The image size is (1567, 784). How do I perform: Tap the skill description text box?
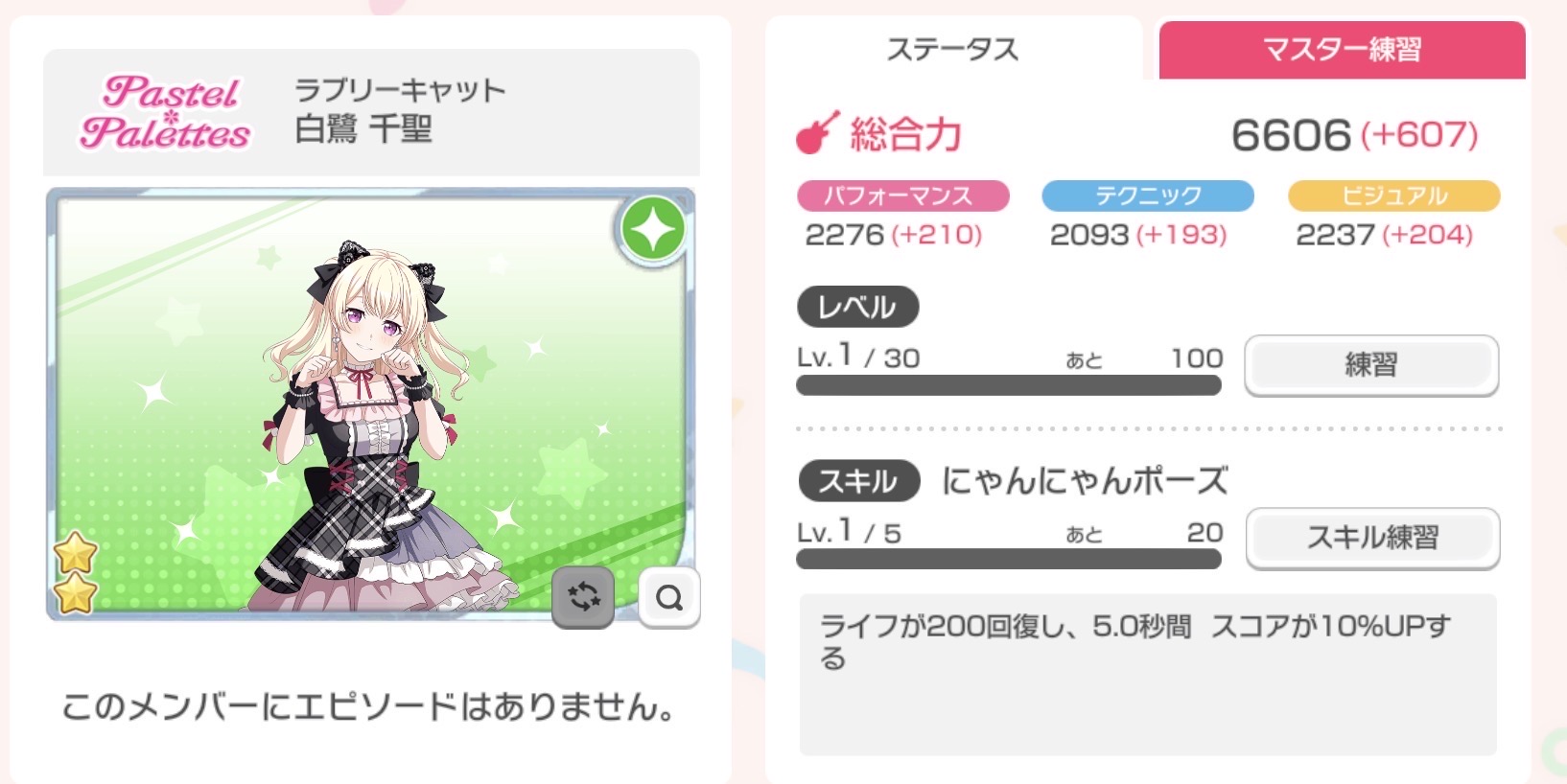[x=1148, y=674]
